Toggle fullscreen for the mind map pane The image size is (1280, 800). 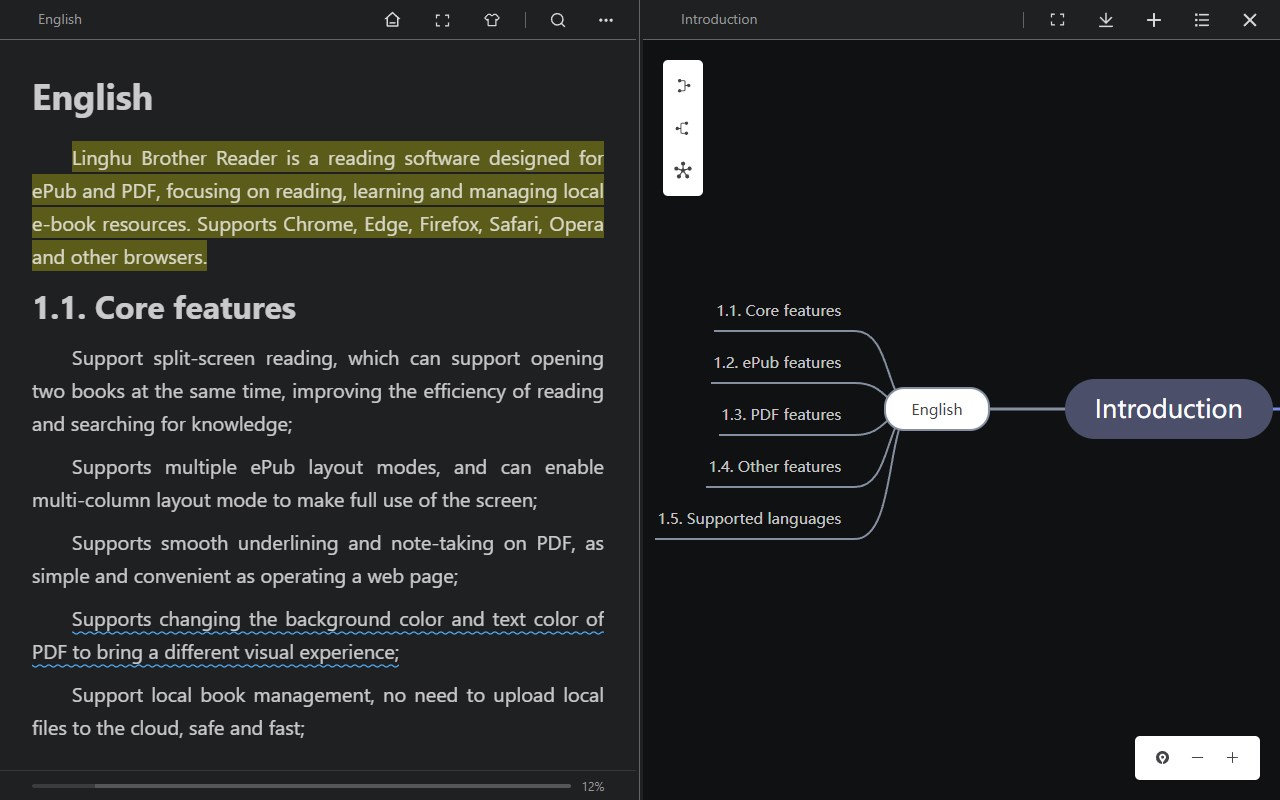pos(1057,20)
